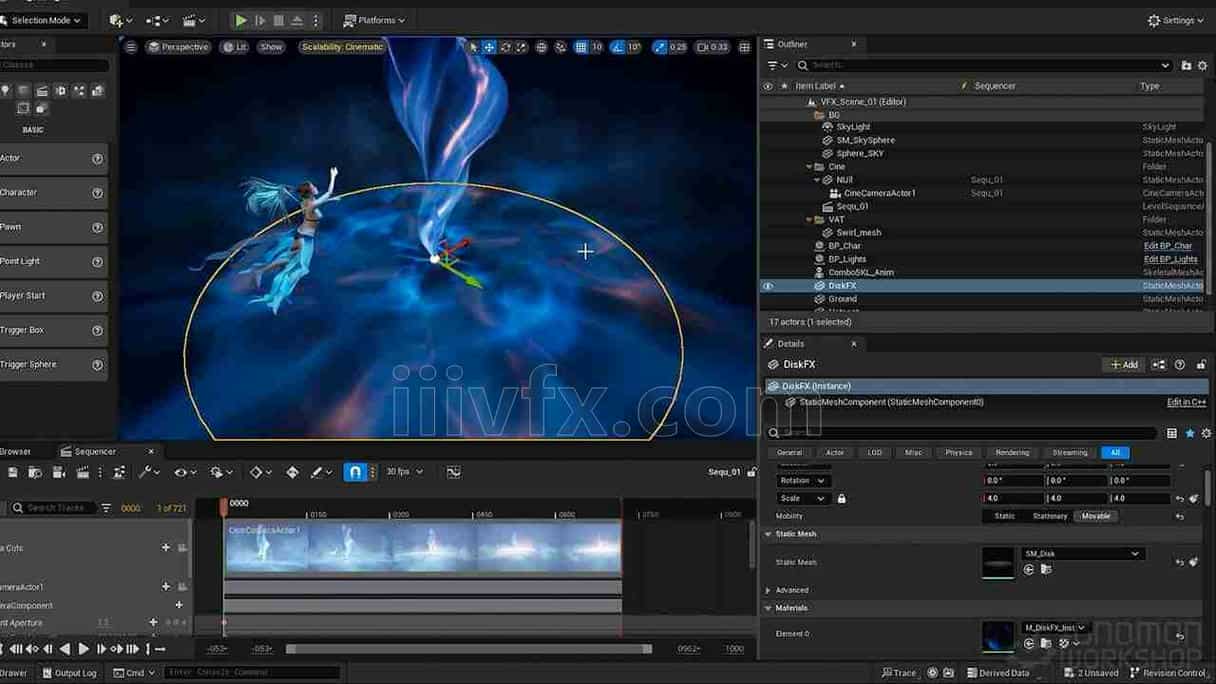The image size is (1216, 684).
Task: Open the Settings dropdown at top right
Action: point(1176,20)
